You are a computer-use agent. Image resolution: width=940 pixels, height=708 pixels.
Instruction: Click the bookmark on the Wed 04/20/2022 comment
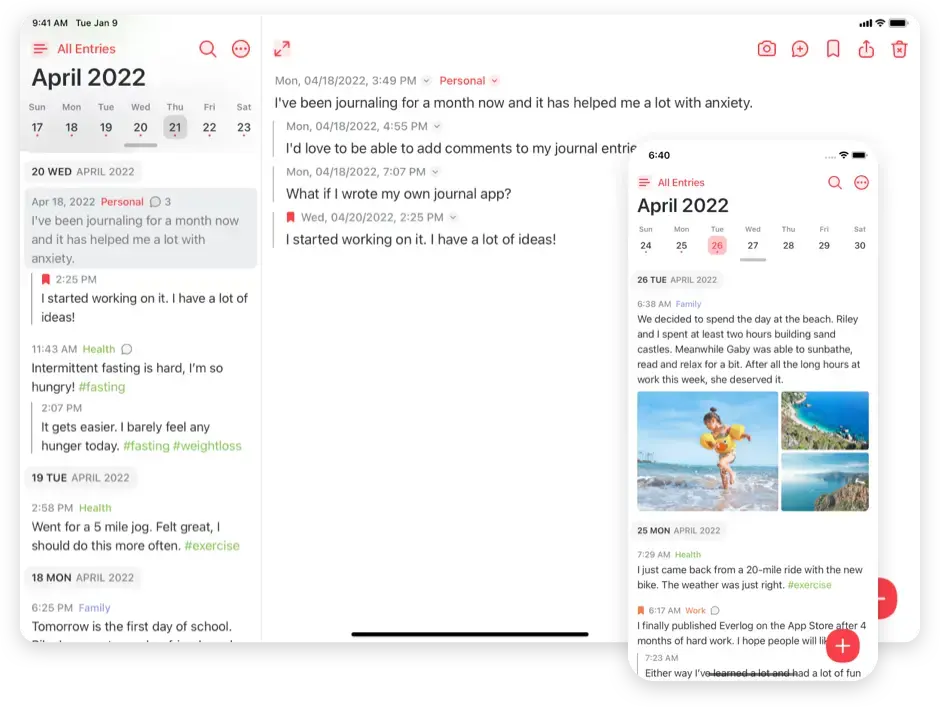coord(291,217)
